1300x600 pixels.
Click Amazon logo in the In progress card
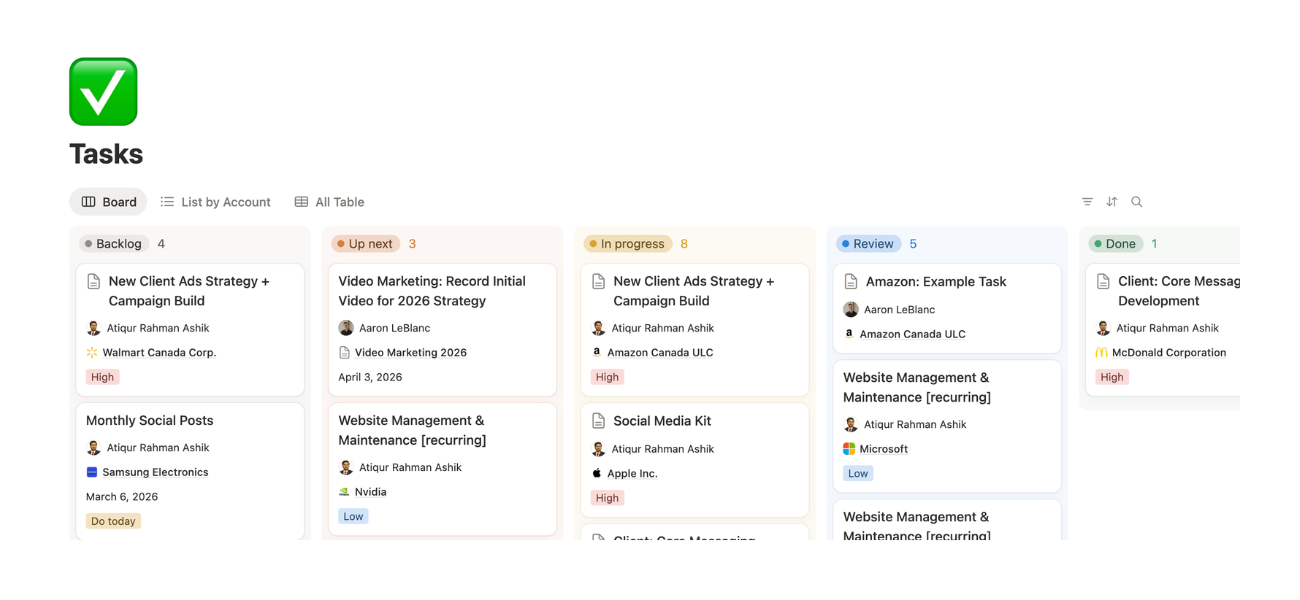pyautogui.click(x=597, y=353)
